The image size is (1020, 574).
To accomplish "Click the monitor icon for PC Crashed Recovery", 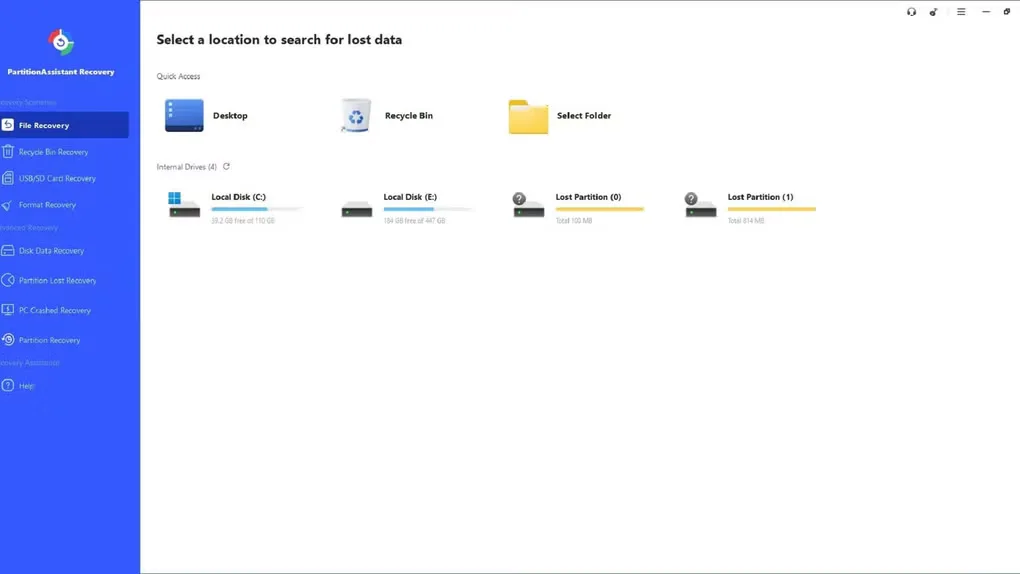I will tap(8, 310).
